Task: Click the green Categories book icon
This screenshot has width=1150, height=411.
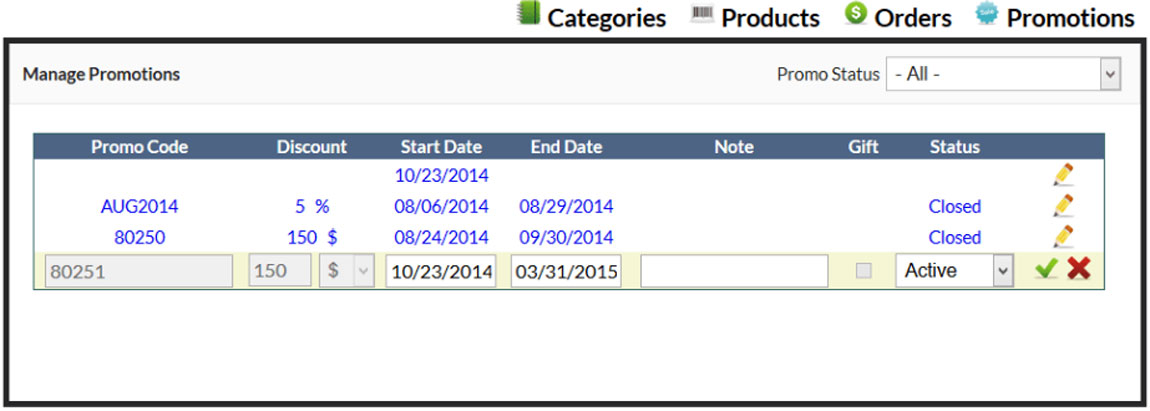Action: click(x=528, y=15)
